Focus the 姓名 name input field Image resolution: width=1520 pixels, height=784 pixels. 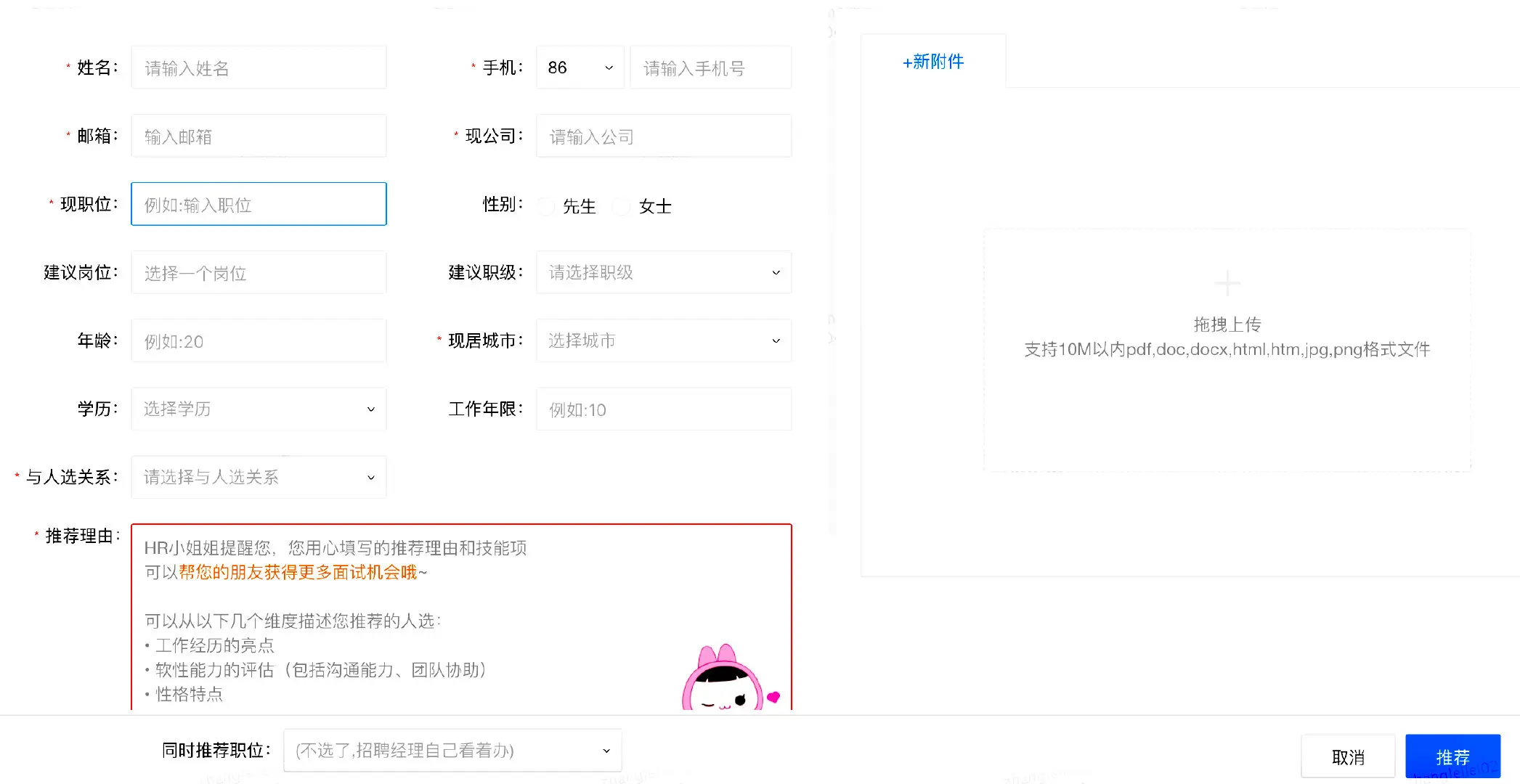[259, 68]
